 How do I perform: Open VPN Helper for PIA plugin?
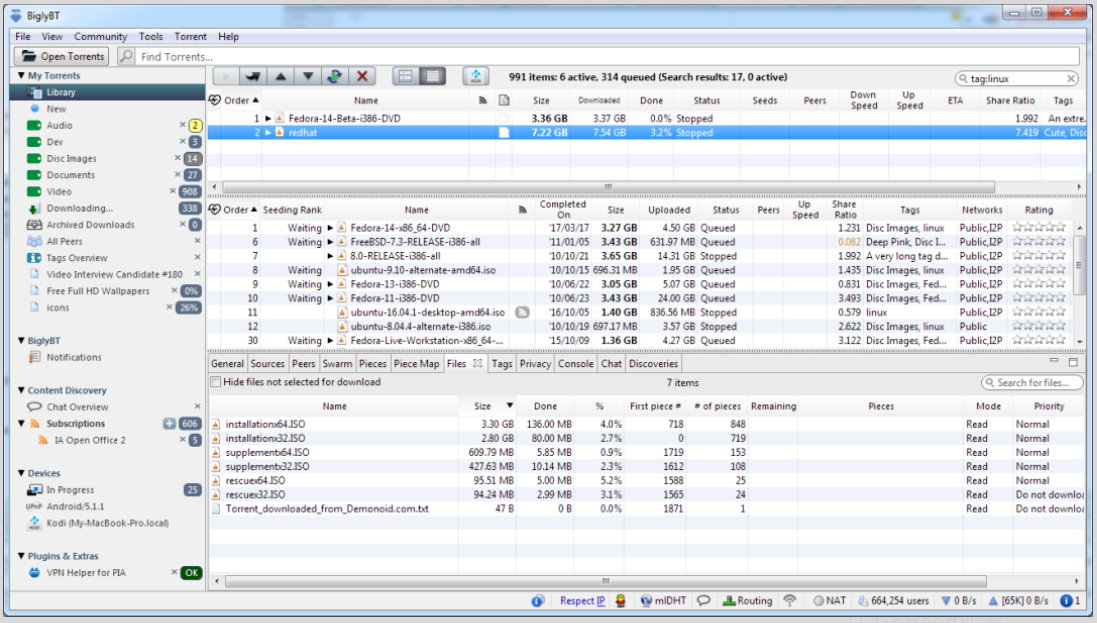pos(85,573)
